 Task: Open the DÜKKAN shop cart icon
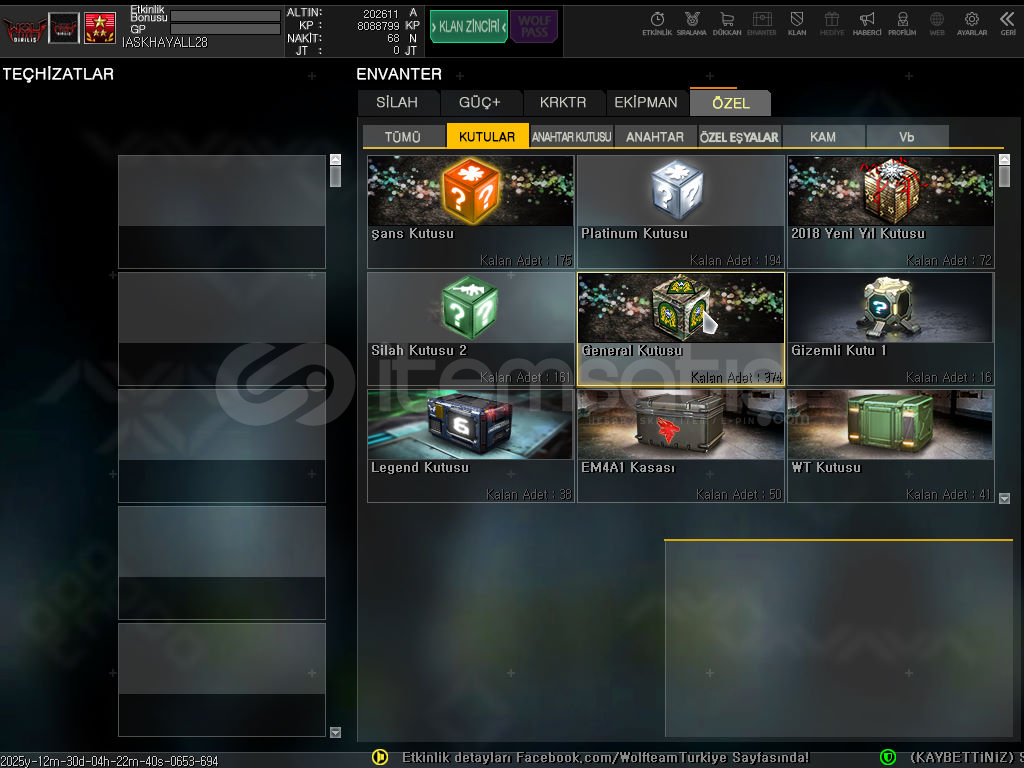[x=727, y=24]
